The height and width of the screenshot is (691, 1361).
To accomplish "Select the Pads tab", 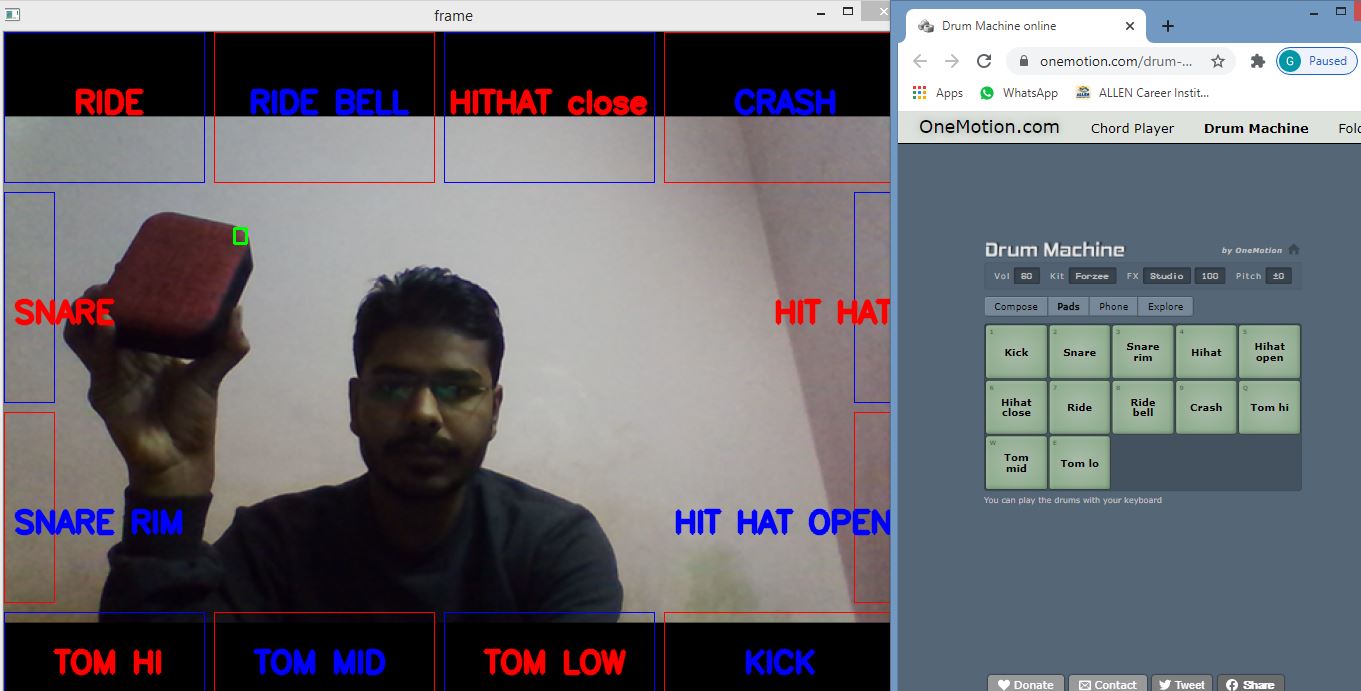I will tap(1068, 306).
